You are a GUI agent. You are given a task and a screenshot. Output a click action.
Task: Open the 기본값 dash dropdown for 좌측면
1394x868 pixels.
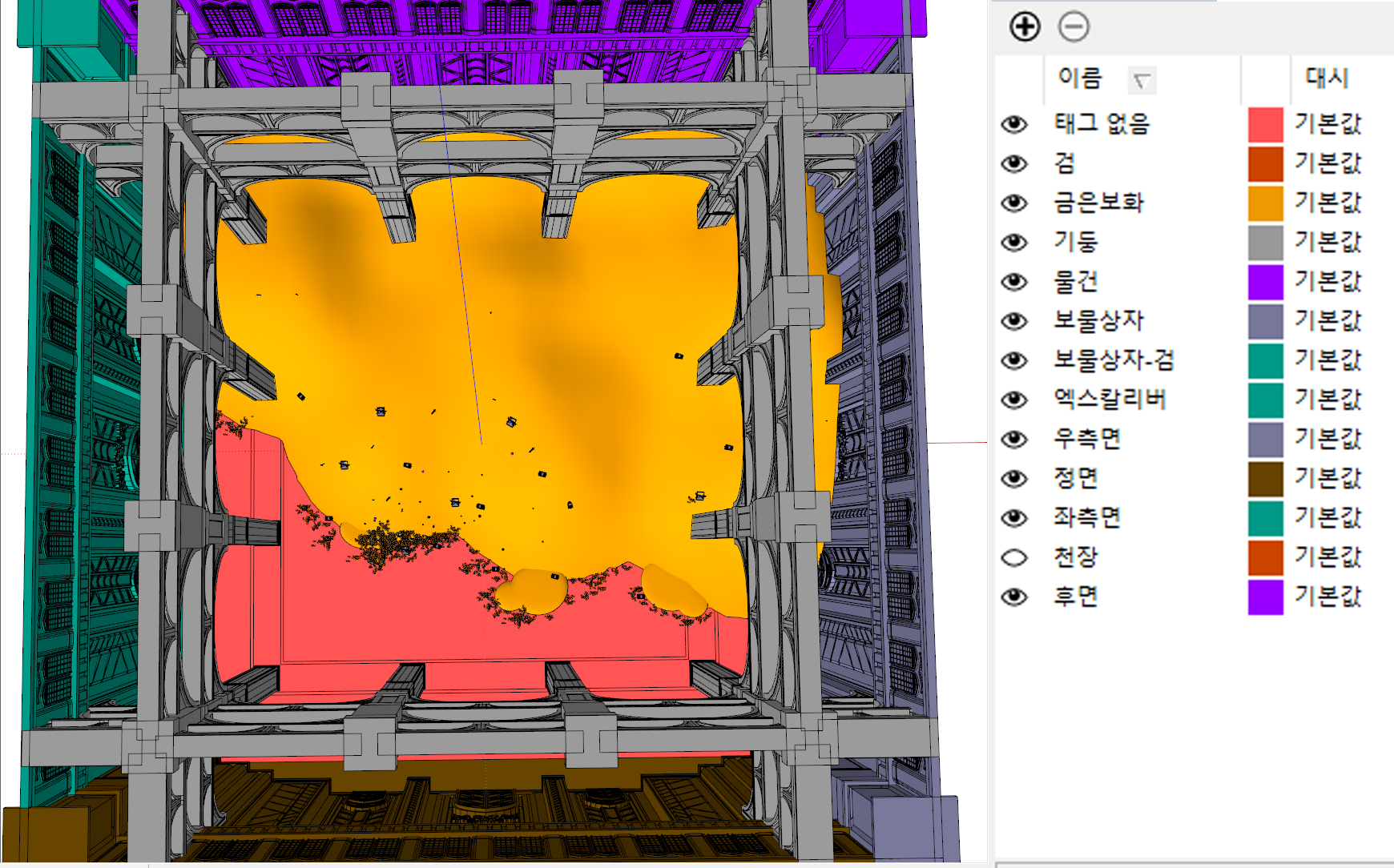coord(1328,518)
